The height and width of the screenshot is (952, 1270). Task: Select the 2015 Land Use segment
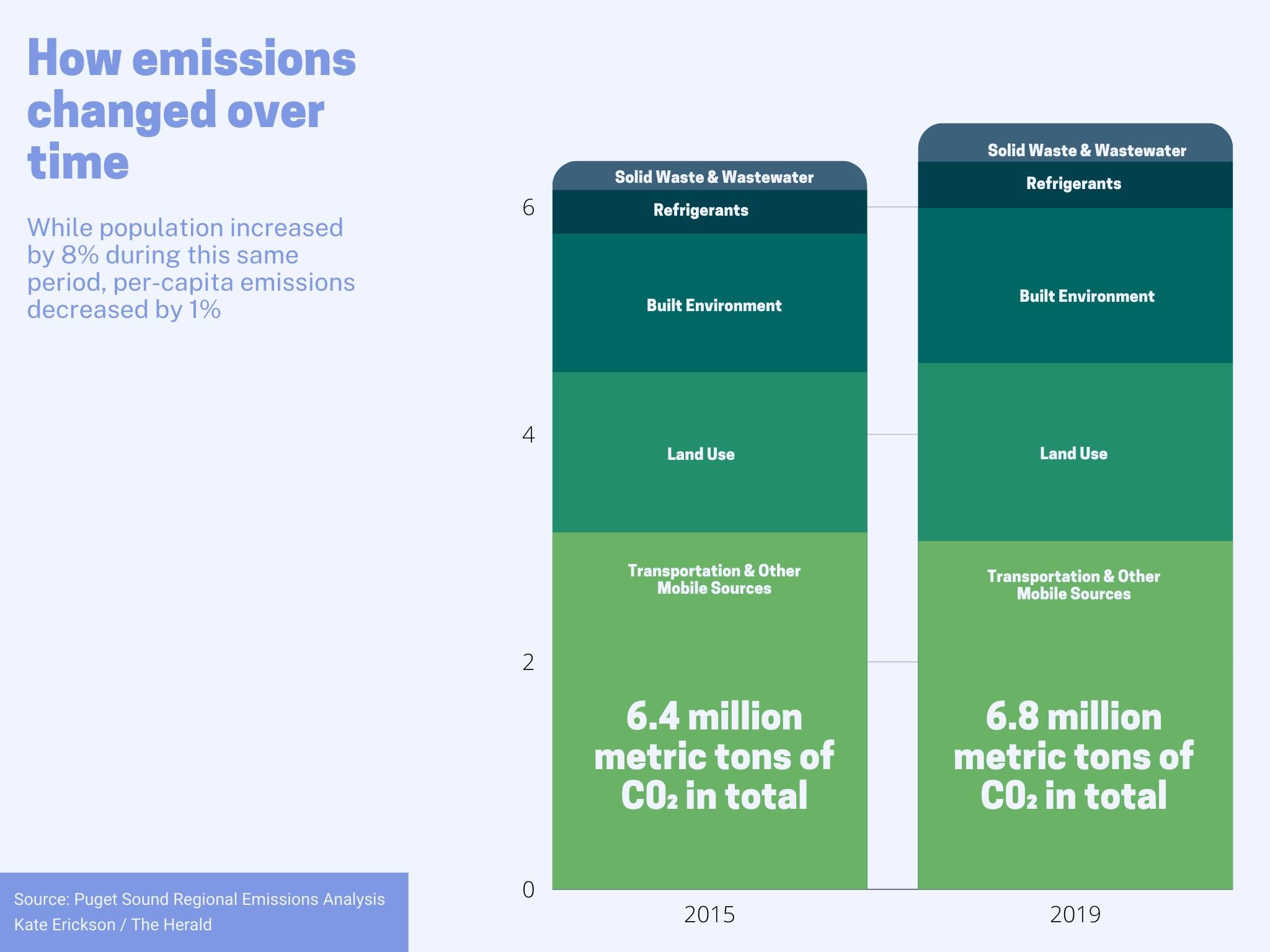[x=701, y=454]
